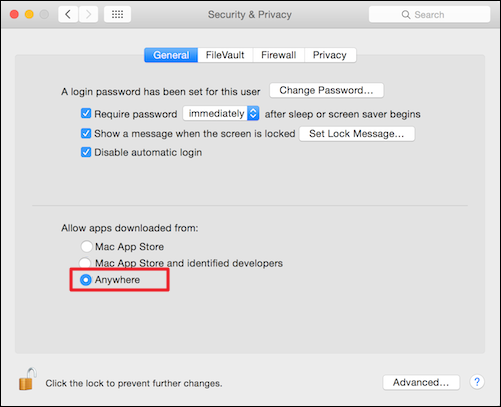Click the red close window button
501x407 pixels.
(14, 14)
